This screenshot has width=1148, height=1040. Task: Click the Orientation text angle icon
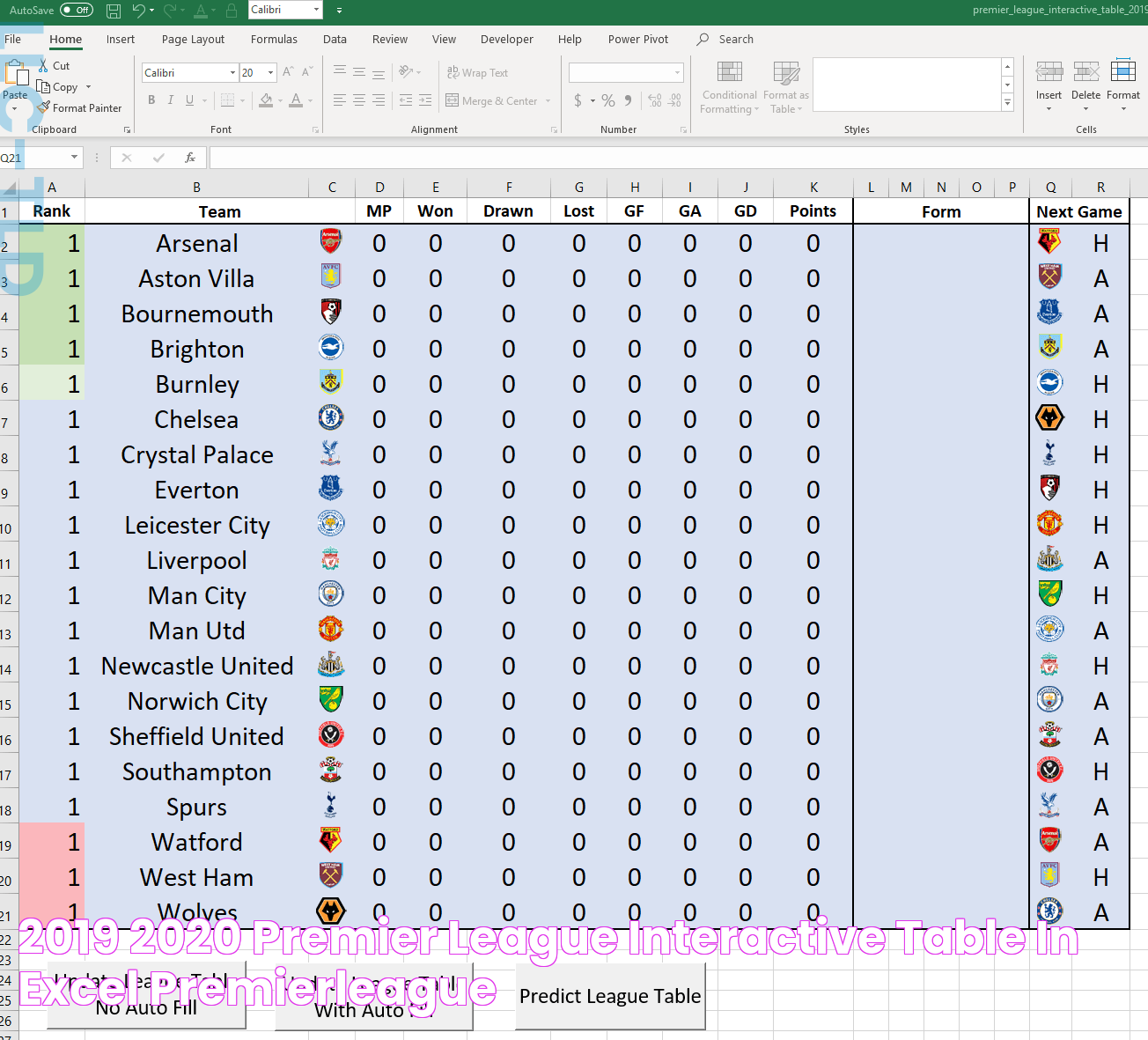click(x=406, y=72)
